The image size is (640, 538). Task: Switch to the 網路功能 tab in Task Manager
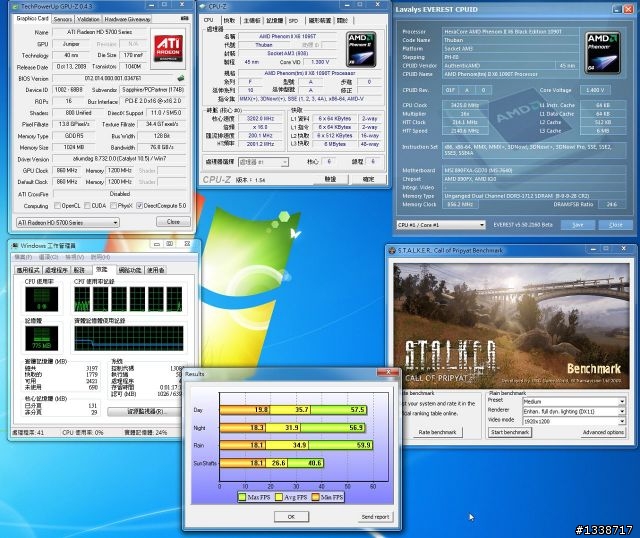[x=130, y=270]
